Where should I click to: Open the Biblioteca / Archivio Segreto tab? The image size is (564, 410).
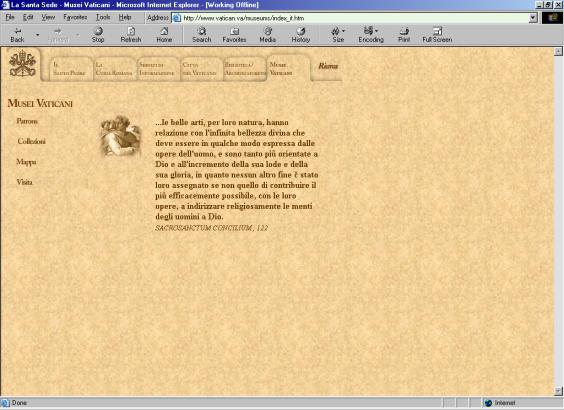coord(244,69)
